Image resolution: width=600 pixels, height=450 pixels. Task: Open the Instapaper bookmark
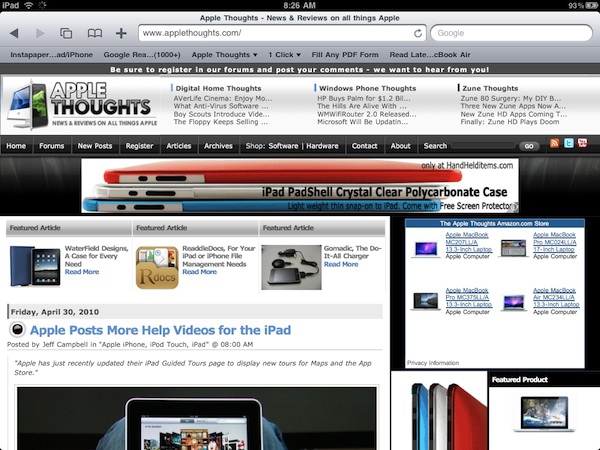coord(51,55)
